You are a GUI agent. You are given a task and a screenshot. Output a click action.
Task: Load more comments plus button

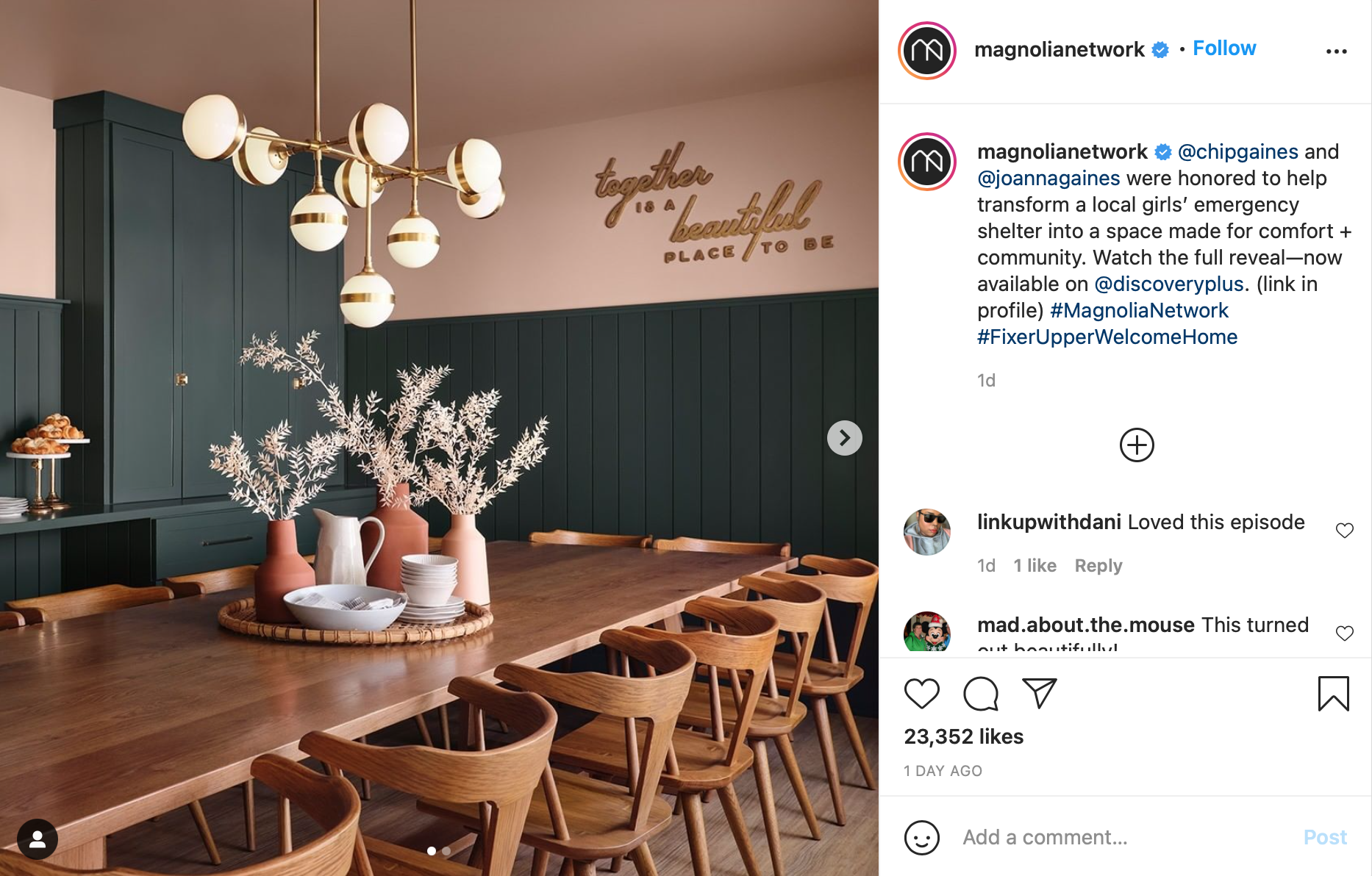[1137, 445]
